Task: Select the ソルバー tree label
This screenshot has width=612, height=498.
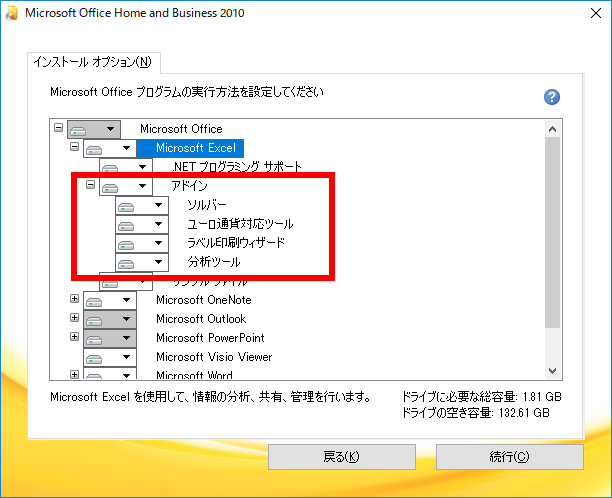Action: (207, 205)
